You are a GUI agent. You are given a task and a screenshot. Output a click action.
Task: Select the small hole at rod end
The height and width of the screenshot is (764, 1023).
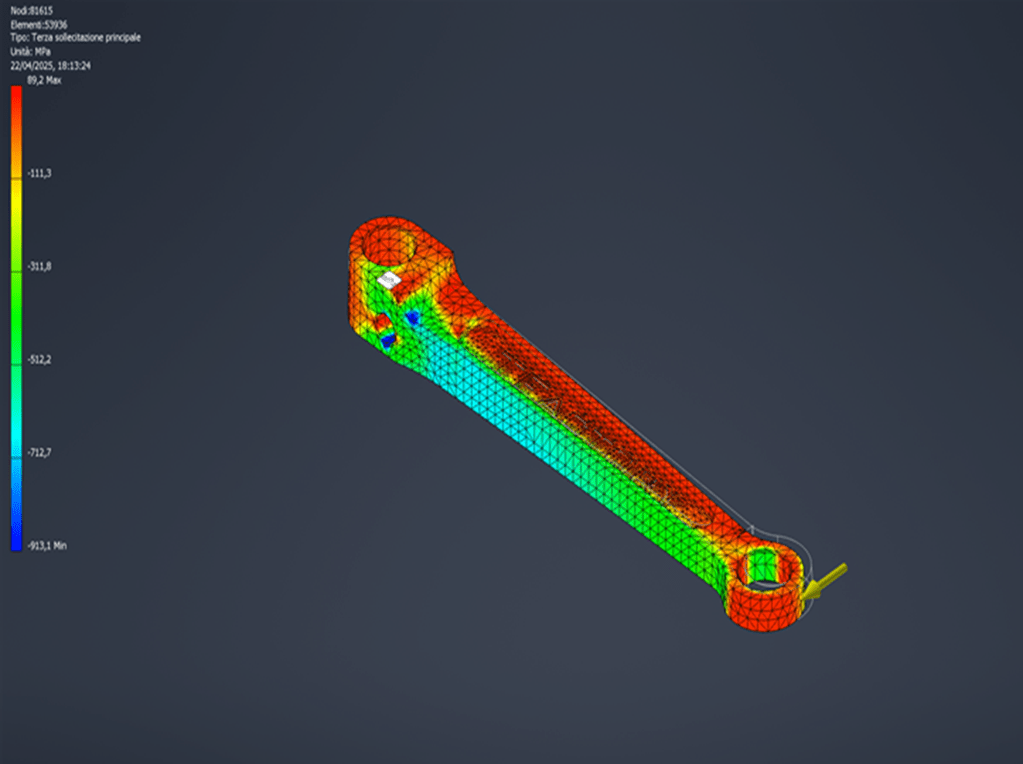pyautogui.click(x=765, y=569)
